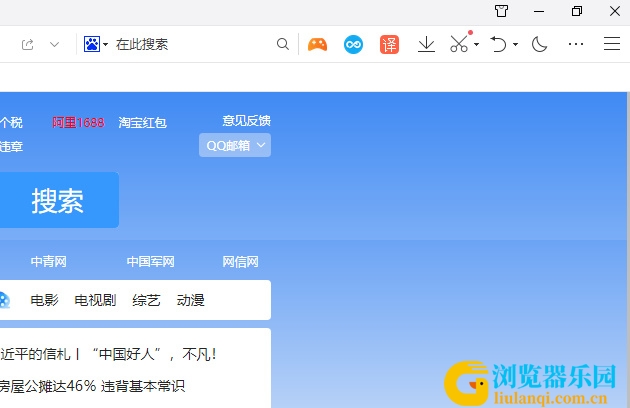630x408 pixels.
Task: Open the hamburger main menu
Action: [612, 44]
